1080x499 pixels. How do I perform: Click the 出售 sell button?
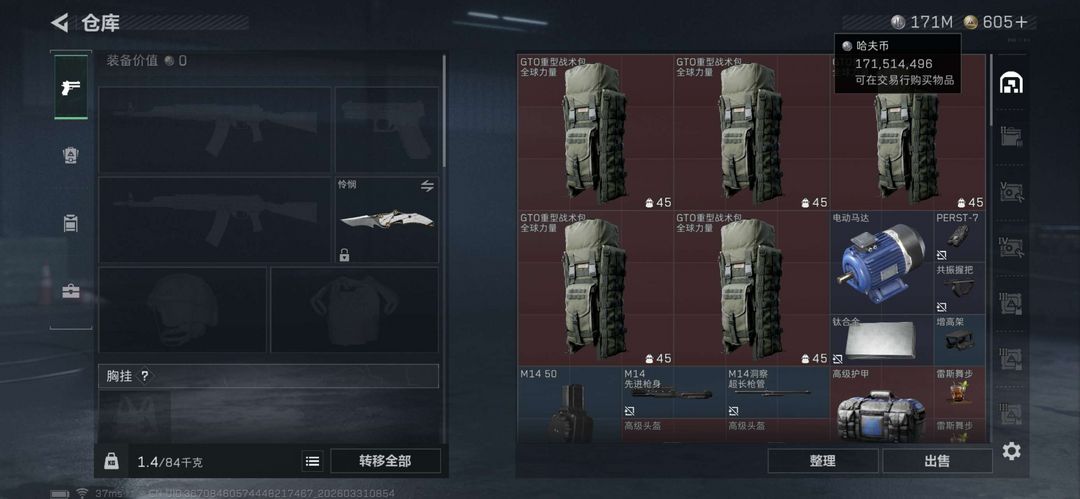pos(937,461)
